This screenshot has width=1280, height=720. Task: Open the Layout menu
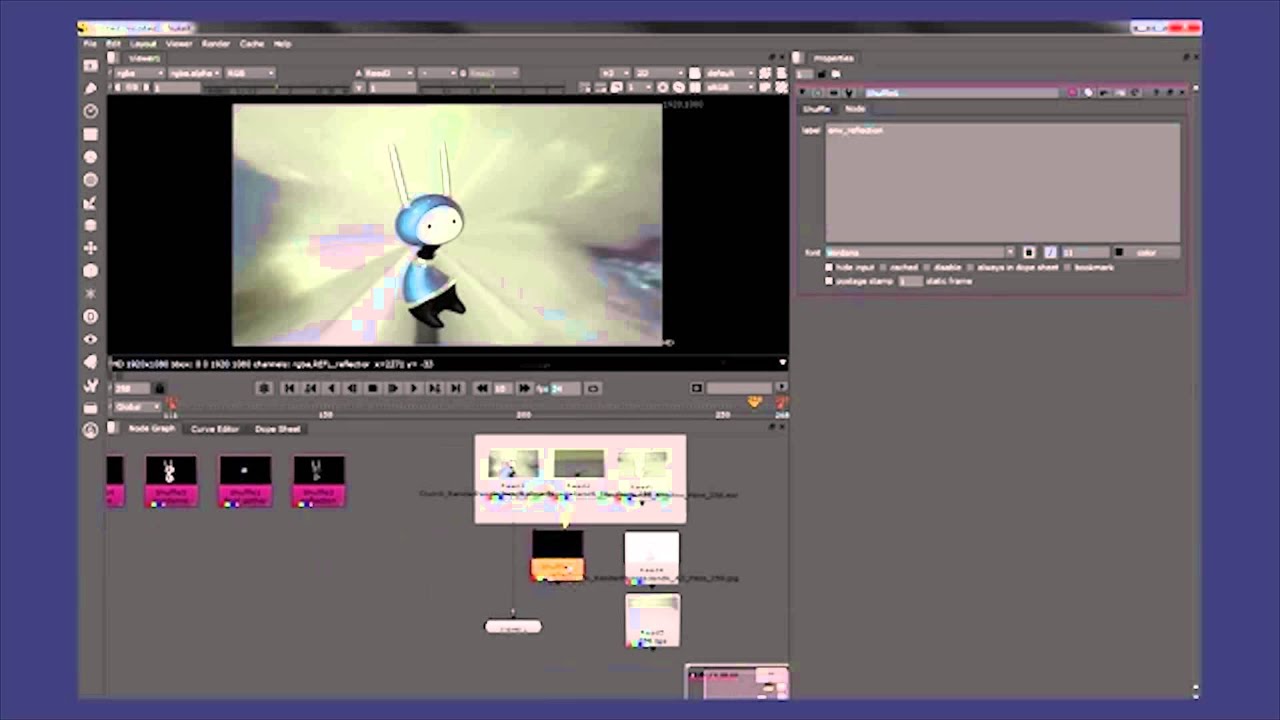(x=143, y=44)
